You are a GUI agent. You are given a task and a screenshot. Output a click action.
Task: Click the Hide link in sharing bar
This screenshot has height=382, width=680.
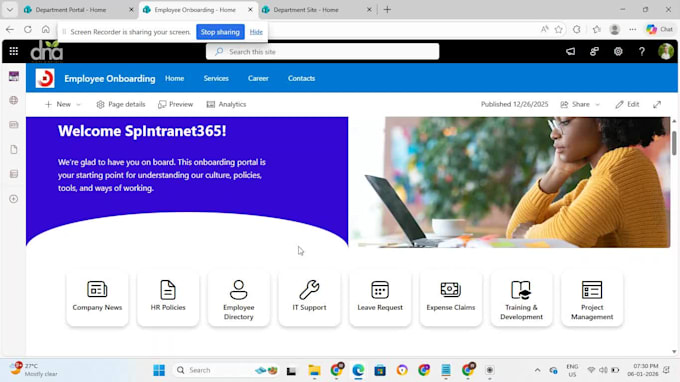pyautogui.click(x=256, y=32)
